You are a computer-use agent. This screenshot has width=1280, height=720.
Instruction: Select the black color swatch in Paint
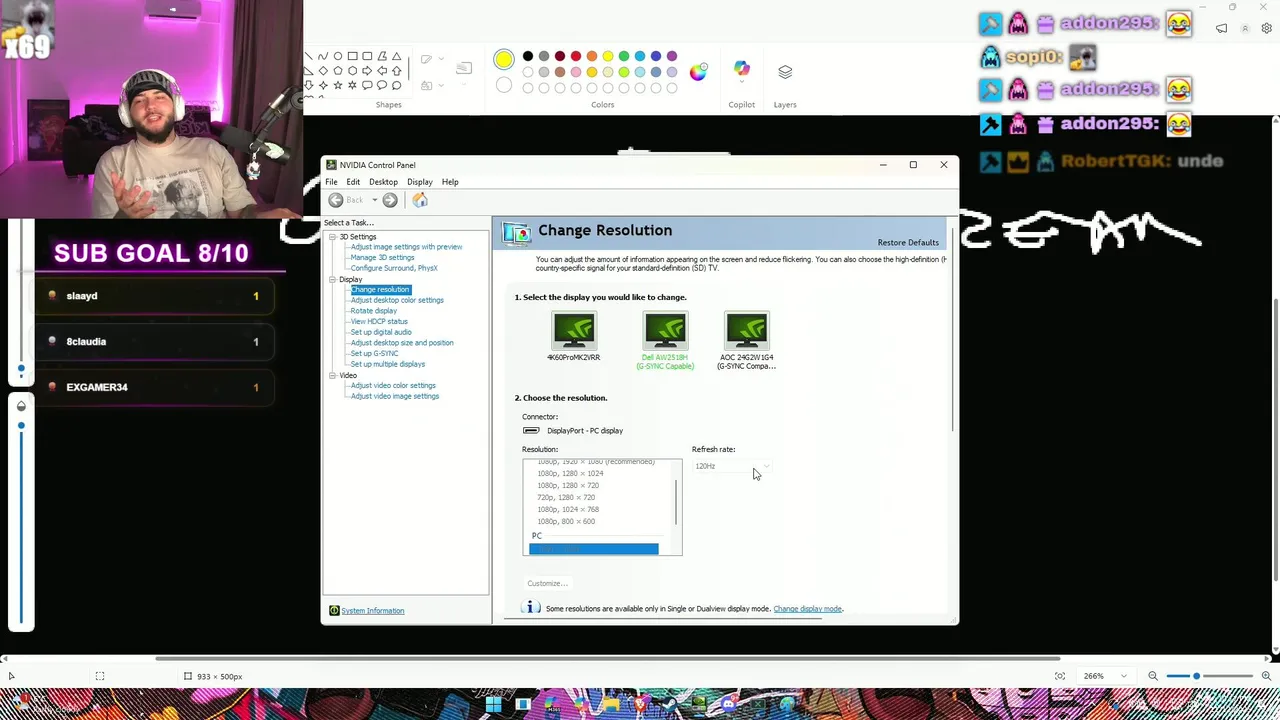tap(528, 56)
